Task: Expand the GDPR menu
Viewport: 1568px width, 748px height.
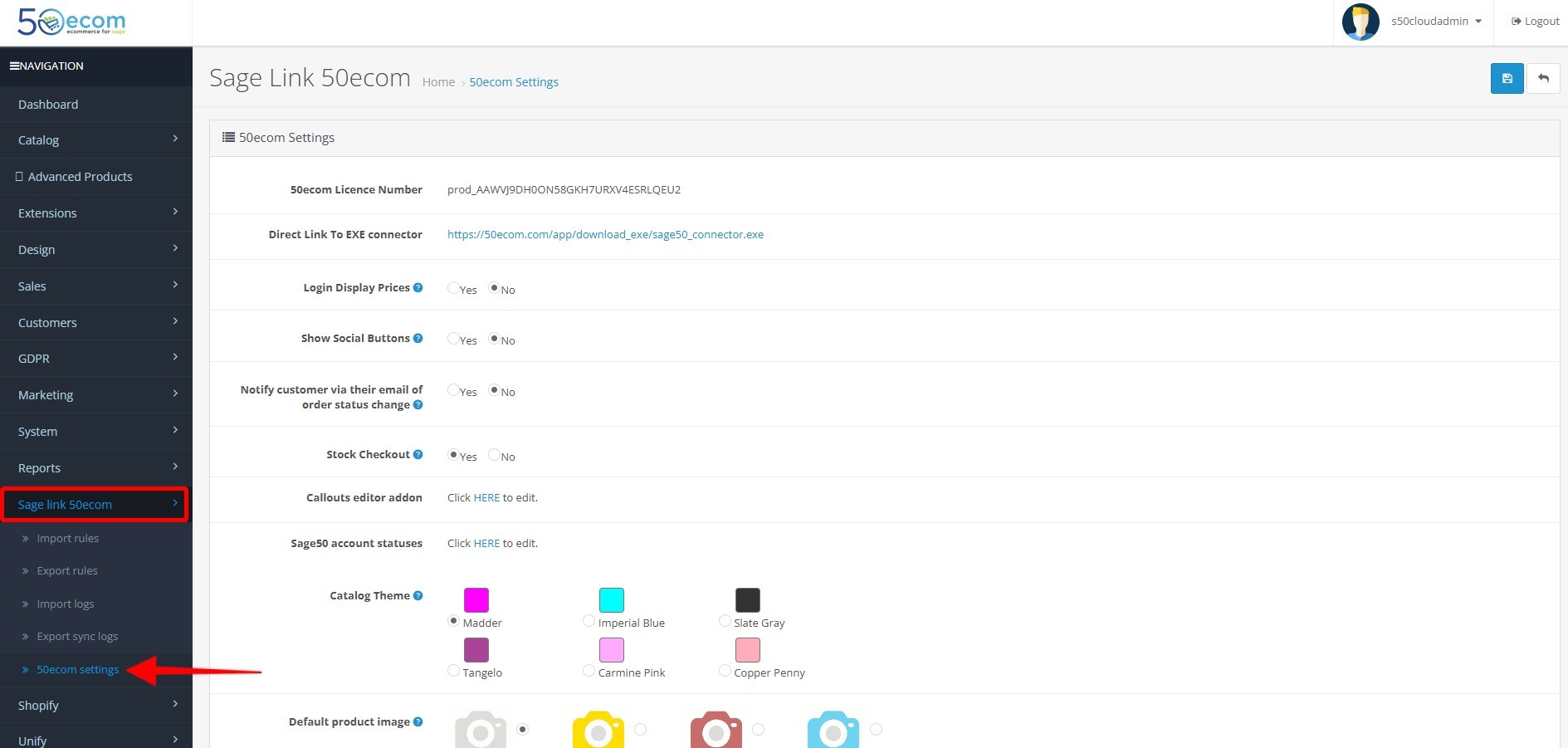Action: (x=96, y=359)
